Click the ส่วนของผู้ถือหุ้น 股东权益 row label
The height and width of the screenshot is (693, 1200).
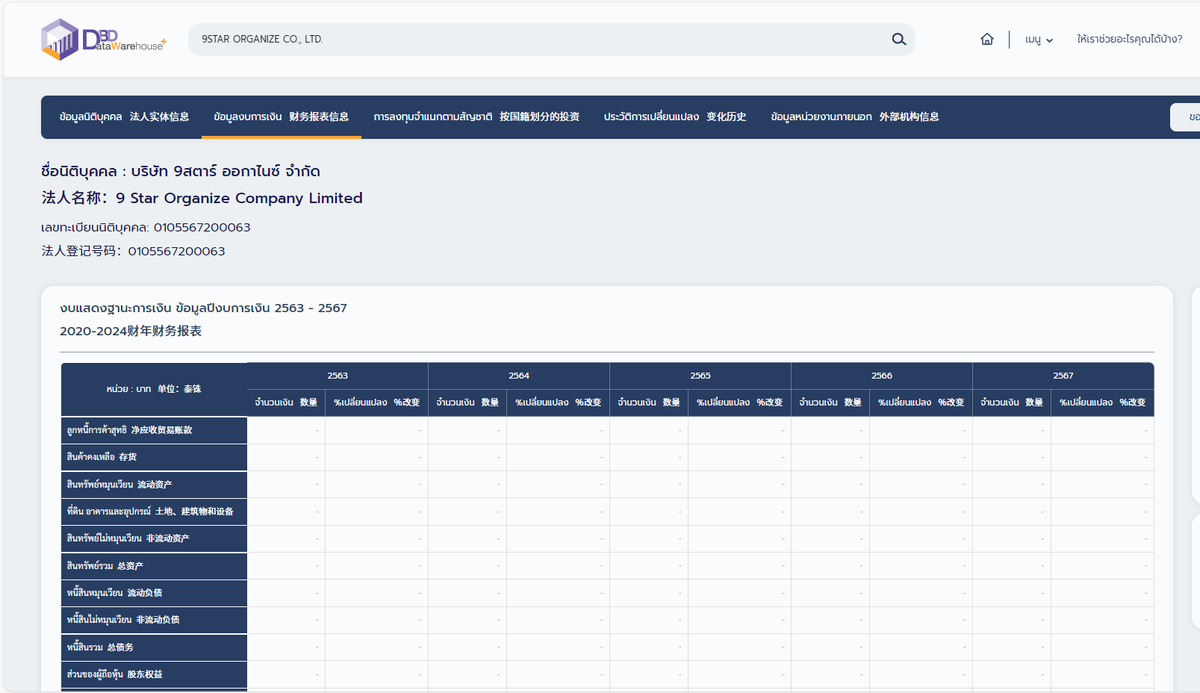pyautogui.click(x=154, y=674)
